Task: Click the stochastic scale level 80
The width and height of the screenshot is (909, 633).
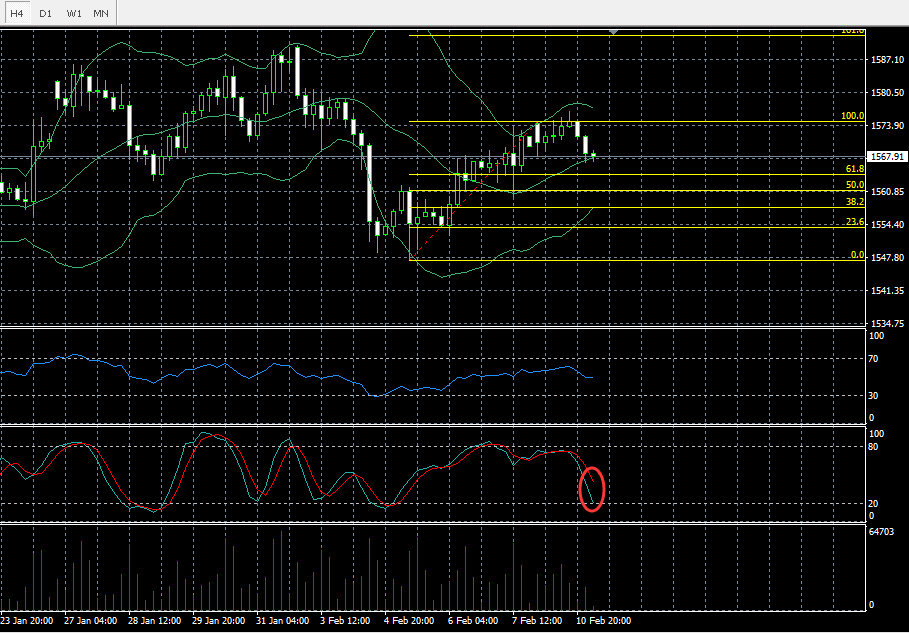Action: pyautogui.click(x=874, y=447)
